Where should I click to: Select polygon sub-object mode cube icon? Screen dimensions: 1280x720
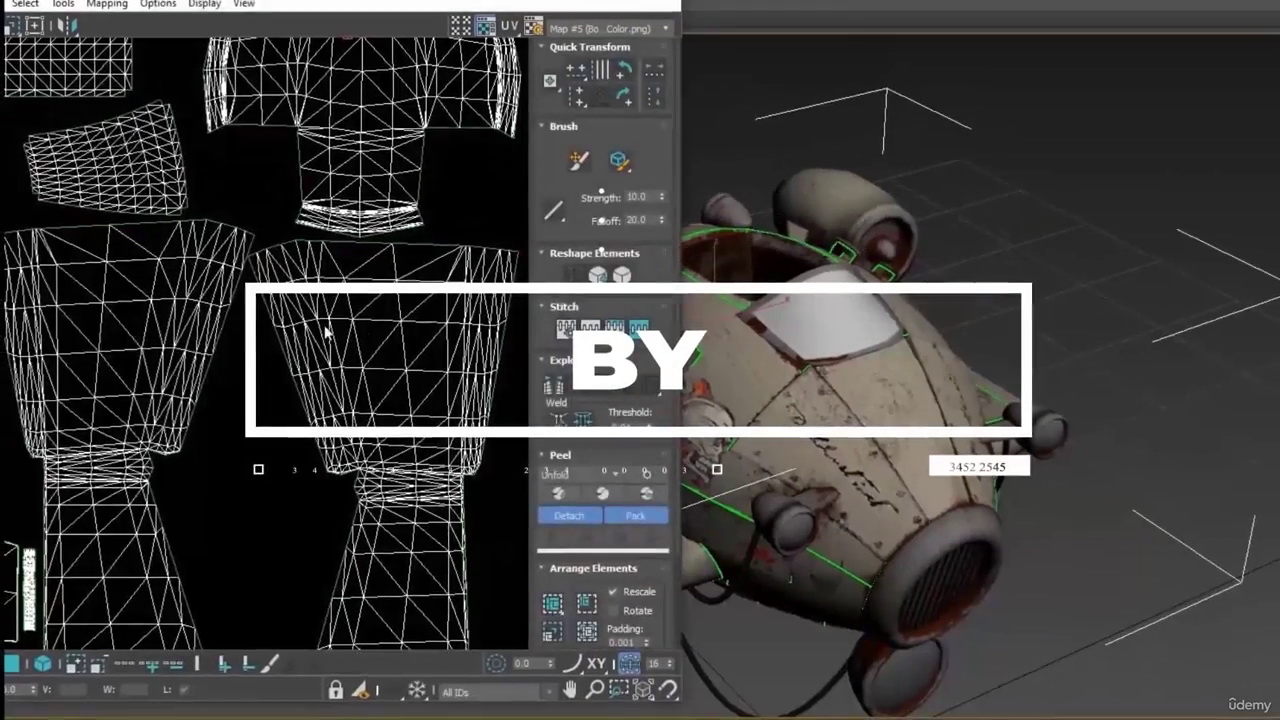(x=43, y=664)
